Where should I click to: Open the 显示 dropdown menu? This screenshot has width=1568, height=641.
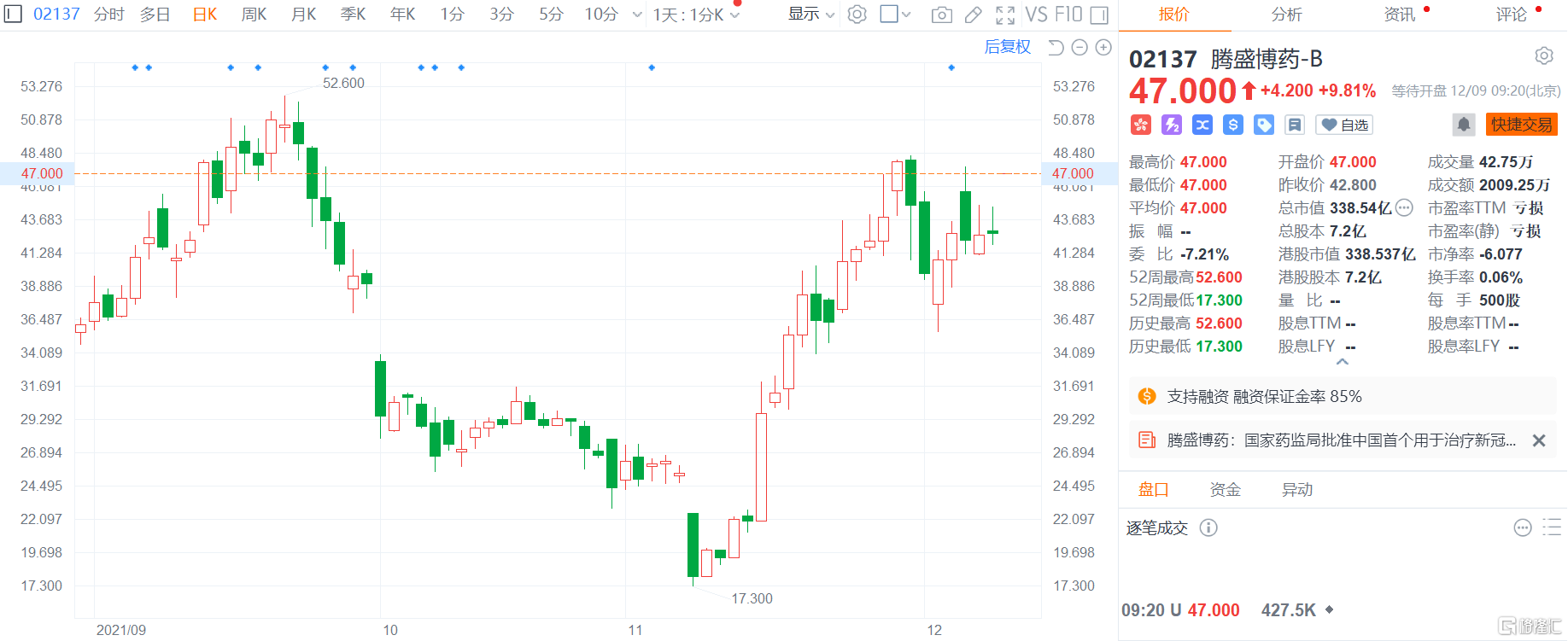coord(810,15)
